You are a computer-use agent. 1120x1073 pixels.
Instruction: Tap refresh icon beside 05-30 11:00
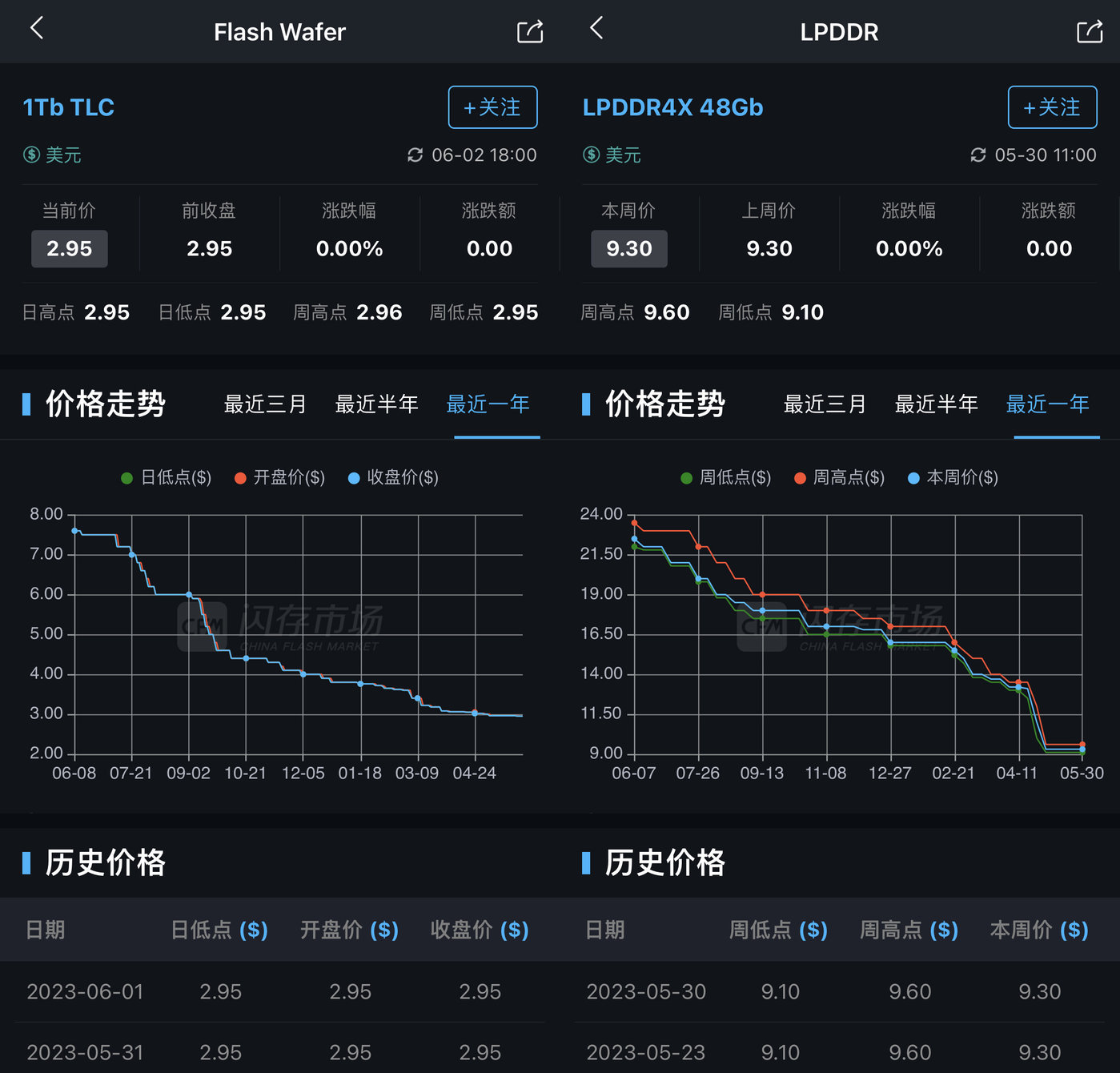[x=977, y=155]
